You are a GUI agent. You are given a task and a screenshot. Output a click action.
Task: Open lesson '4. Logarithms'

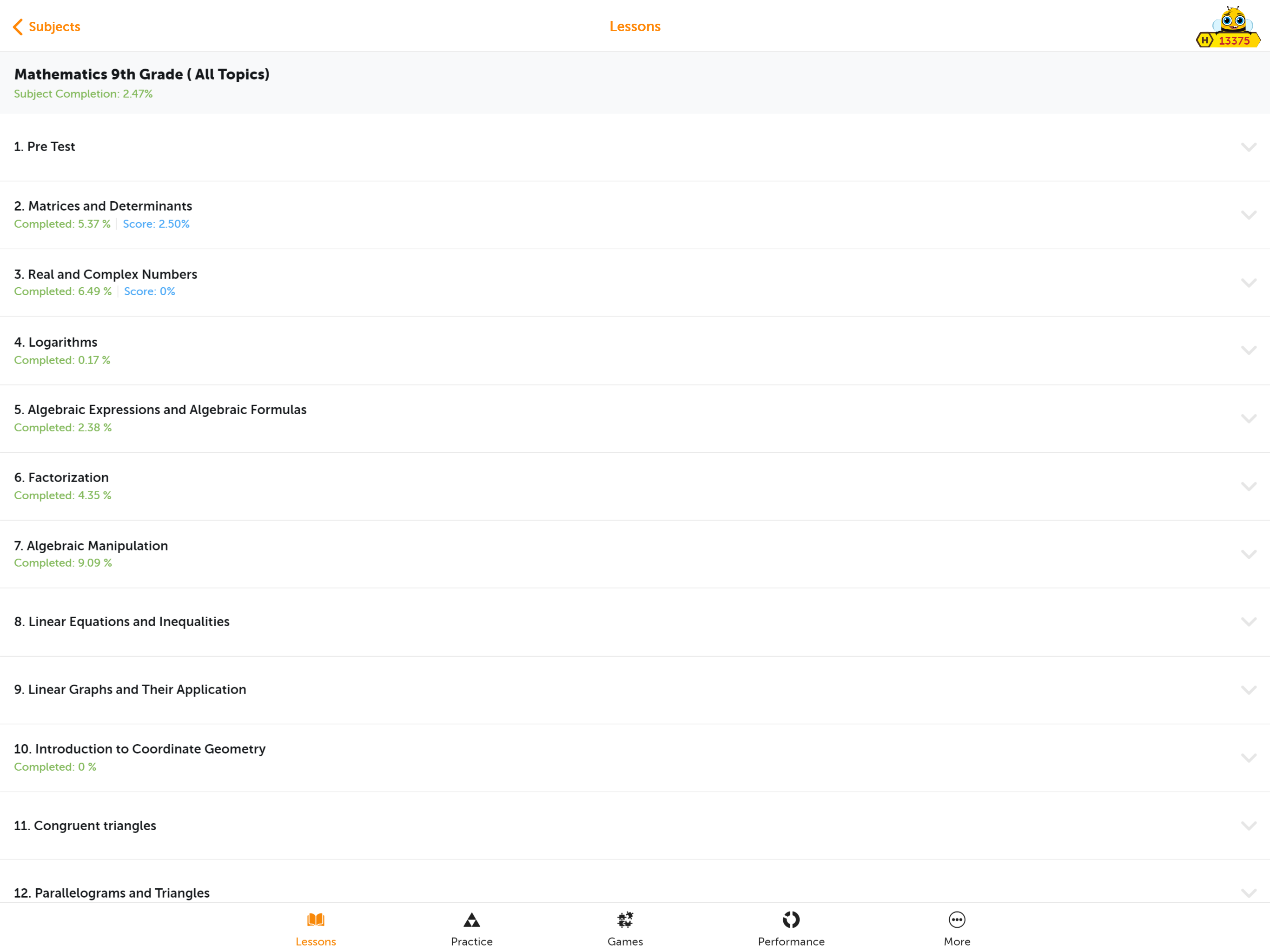coord(635,350)
